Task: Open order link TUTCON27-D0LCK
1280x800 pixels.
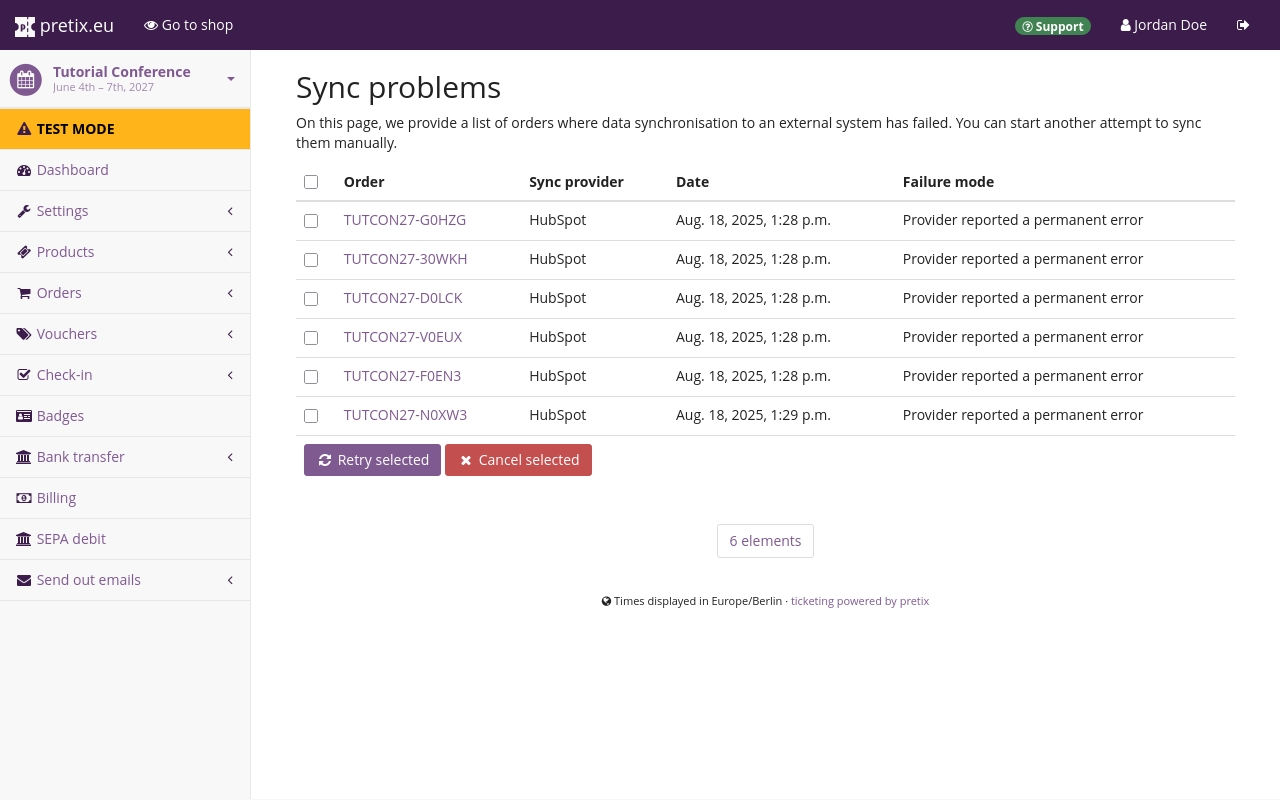Action: coord(403,298)
